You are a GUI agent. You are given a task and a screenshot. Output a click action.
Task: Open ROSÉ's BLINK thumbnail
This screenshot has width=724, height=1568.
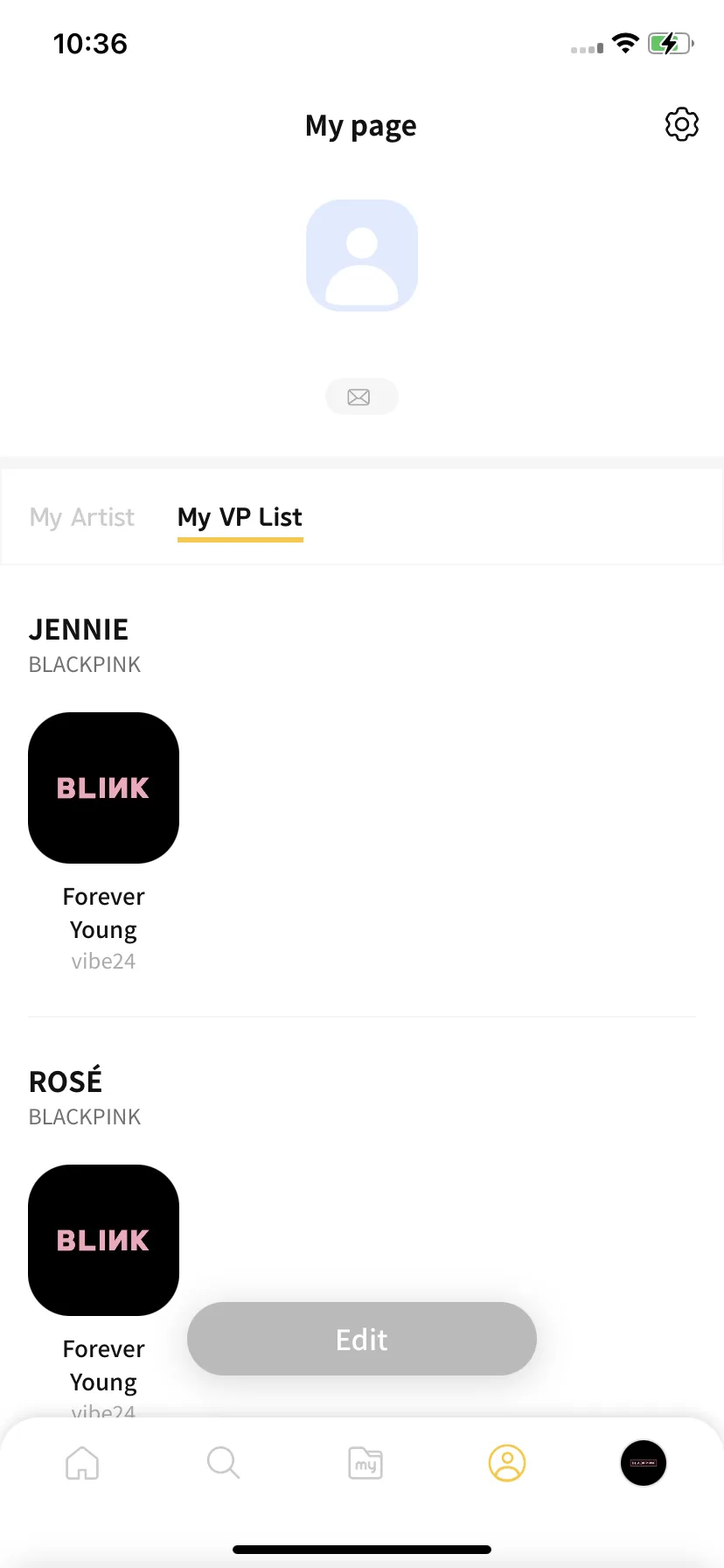[x=104, y=1241]
